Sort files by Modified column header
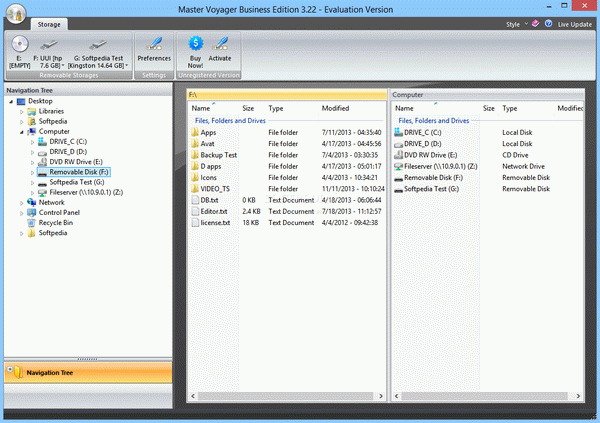The width and height of the screenshot is (600, 423). pos(336,108)
